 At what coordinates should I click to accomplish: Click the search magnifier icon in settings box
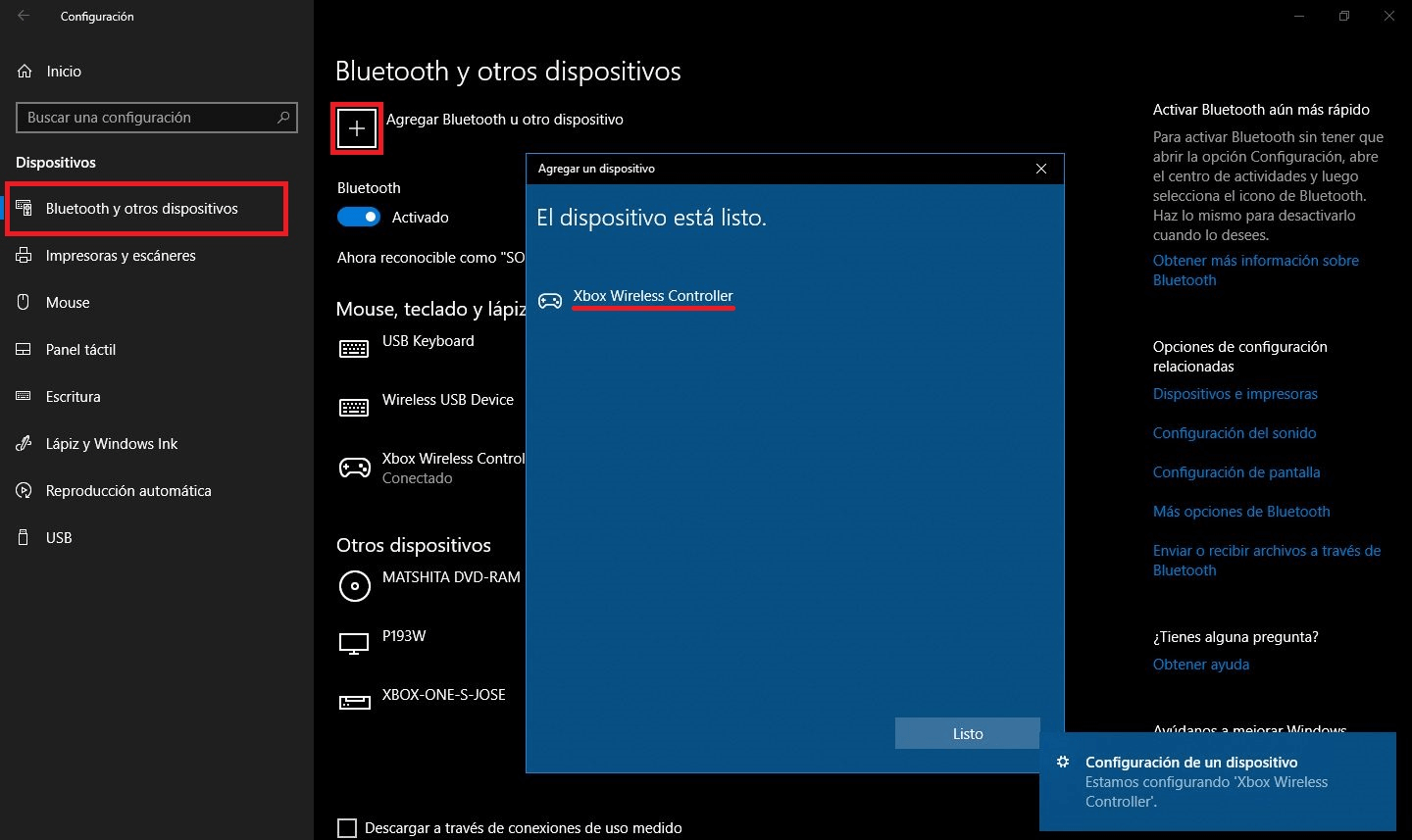tap(283, 118)
